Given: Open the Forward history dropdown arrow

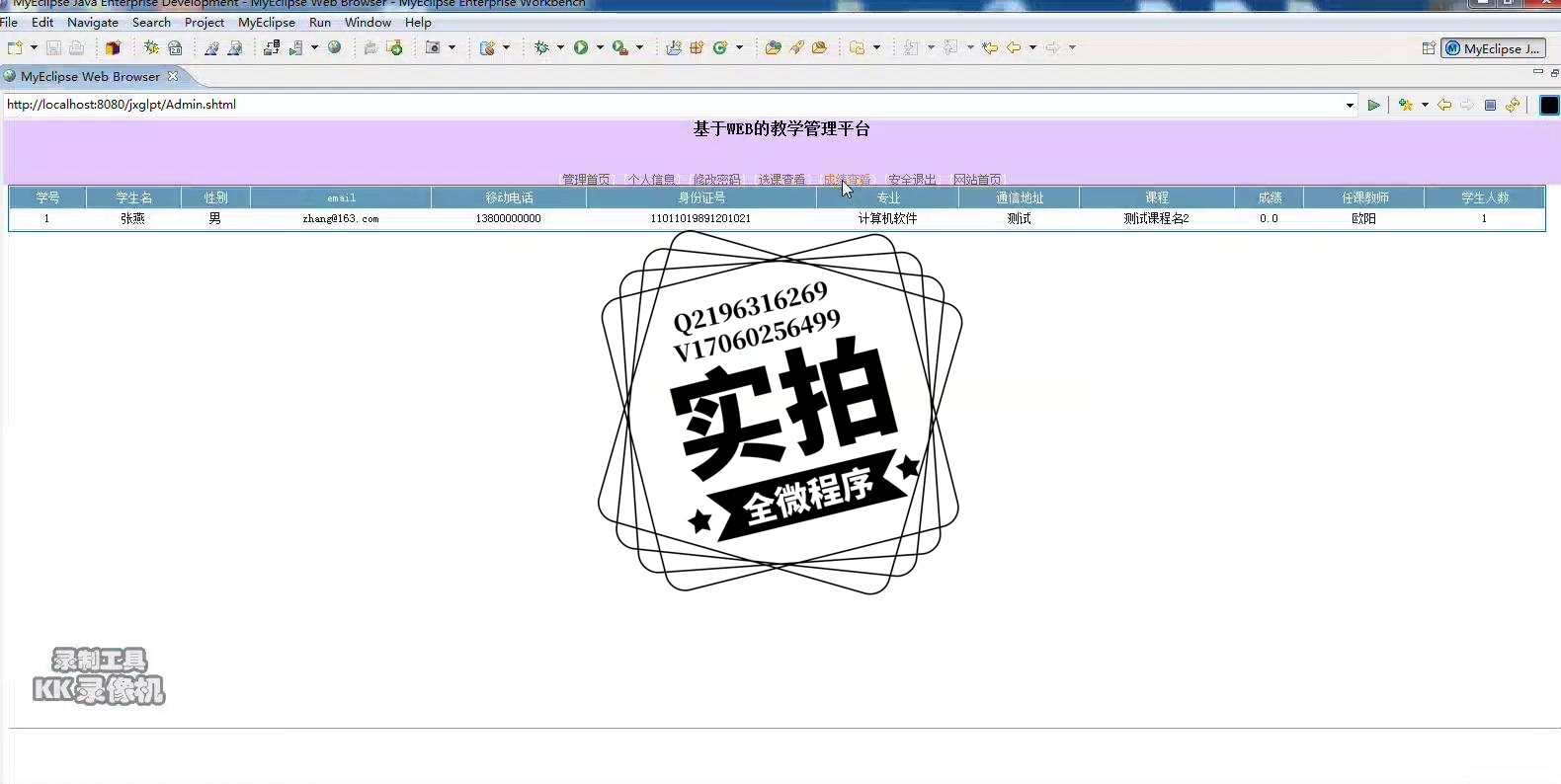Looking at the screenshot, I should pos(1072,47).
